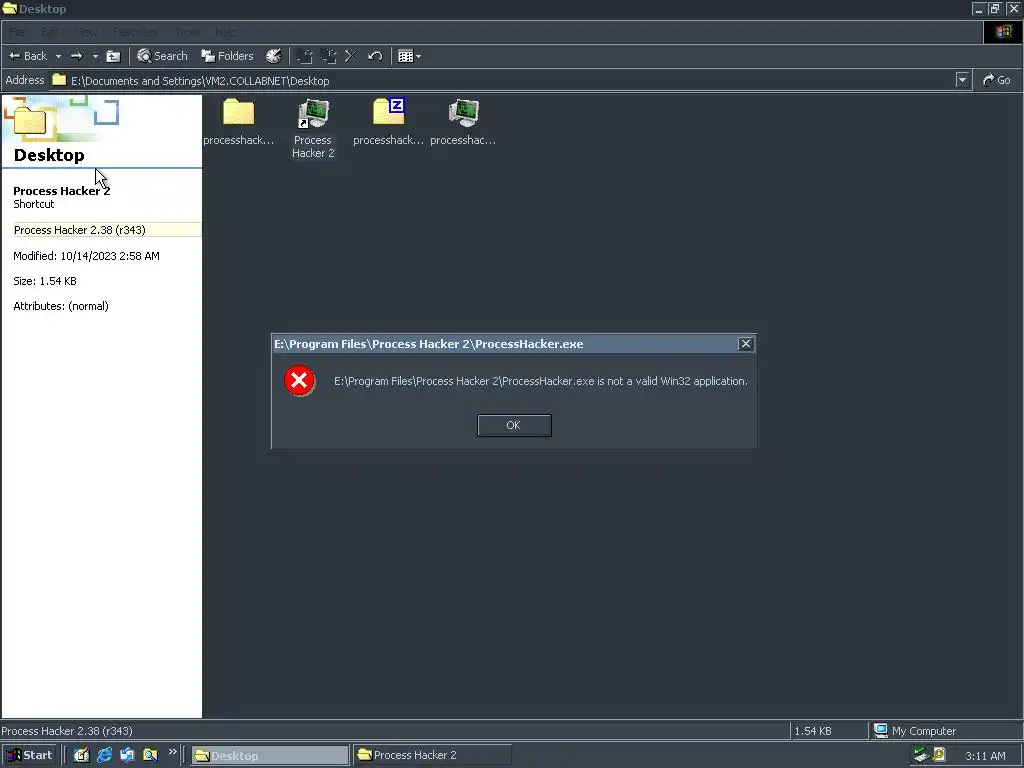This screenshot has width=1024, height=768.
Task: Click the Move To toolbar icon
Action: 304,56
